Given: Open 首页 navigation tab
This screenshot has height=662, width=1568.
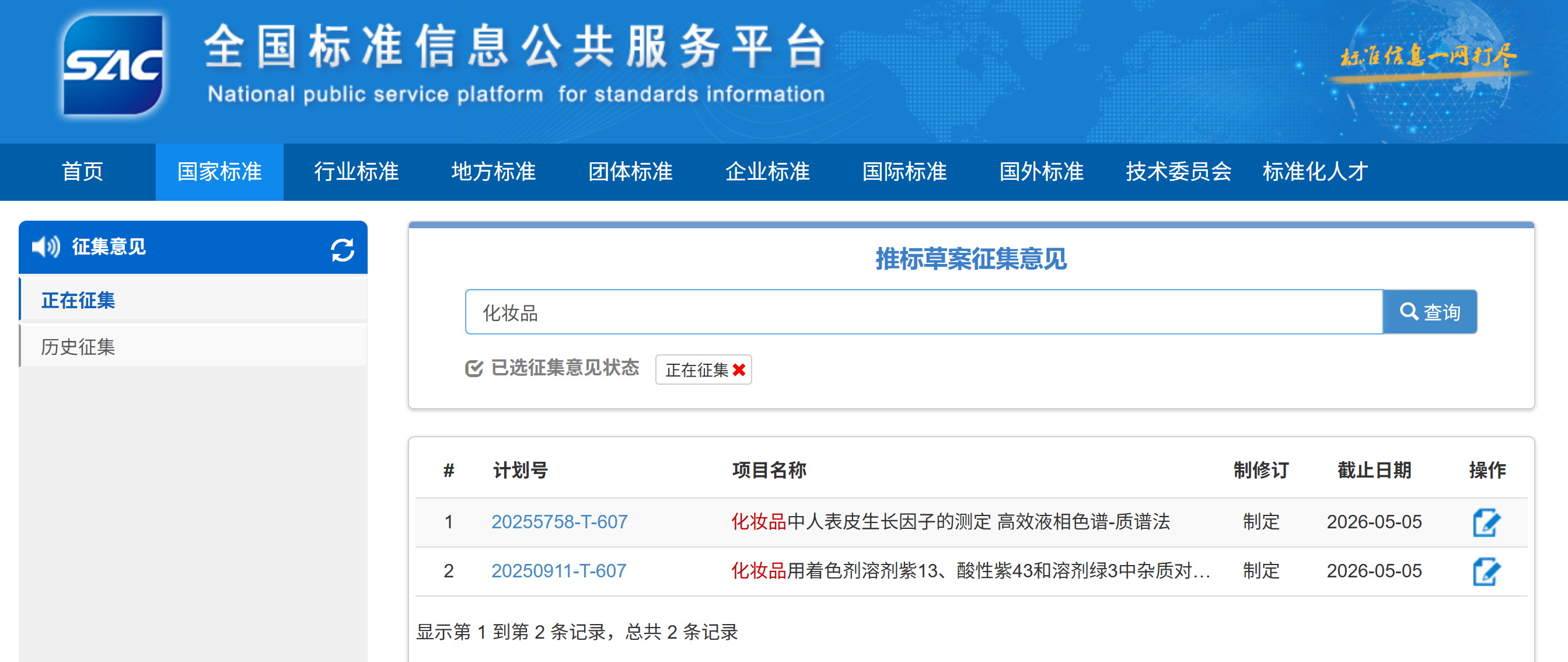Looking at the screenshot, I should point(82,172).
